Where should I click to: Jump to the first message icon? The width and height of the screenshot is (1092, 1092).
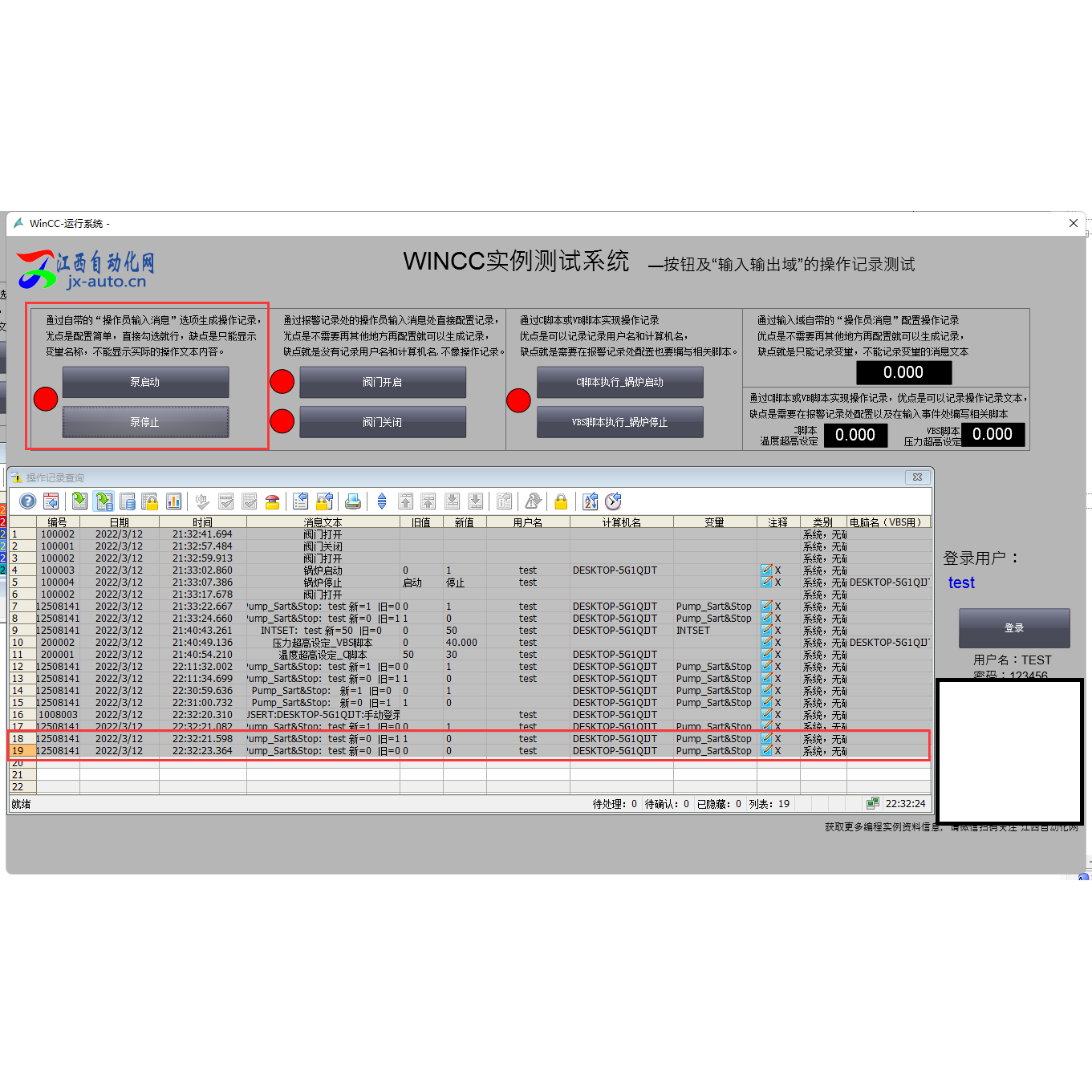point(406,501)
